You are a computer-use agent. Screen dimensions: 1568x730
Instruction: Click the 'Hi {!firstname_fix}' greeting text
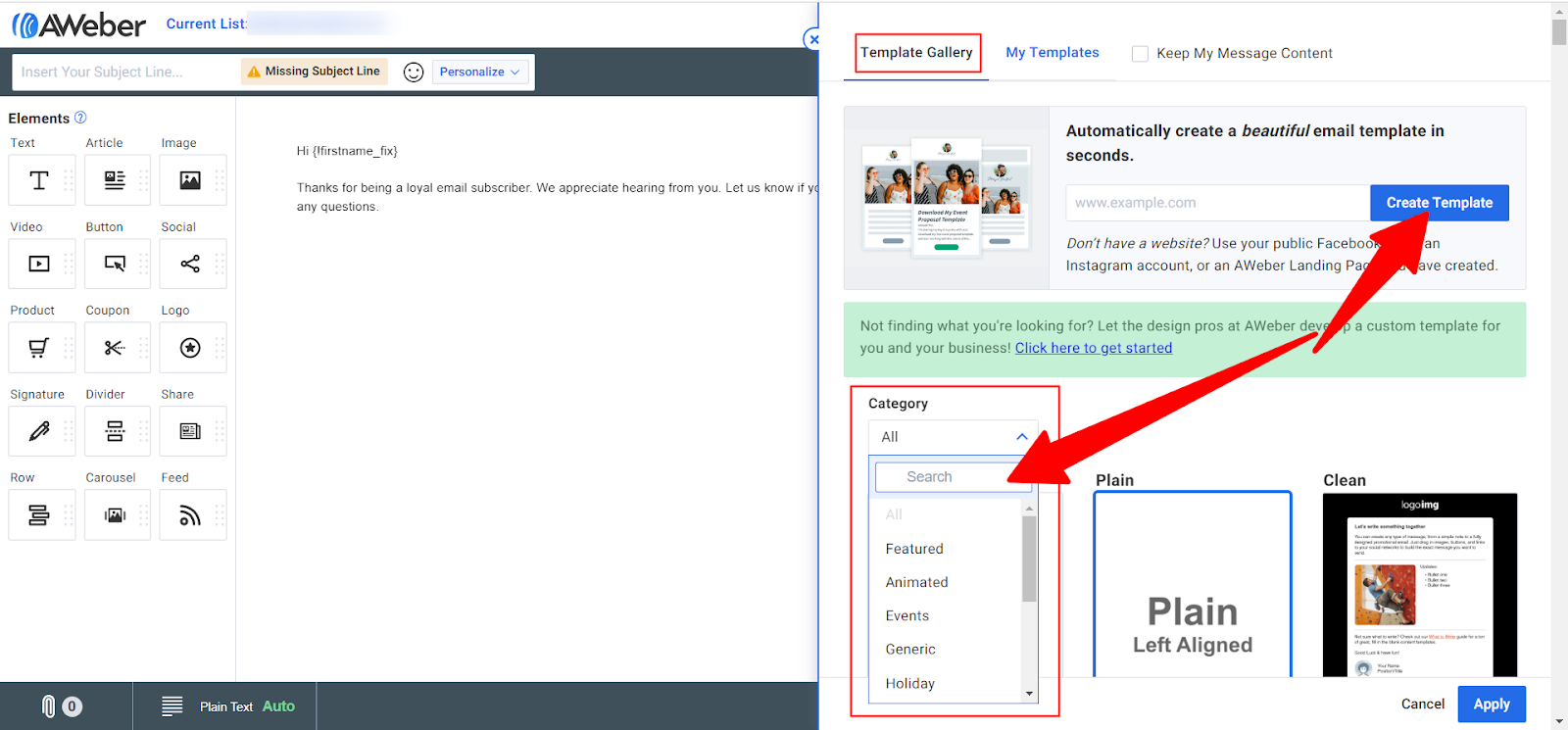(x=347, y=151)
